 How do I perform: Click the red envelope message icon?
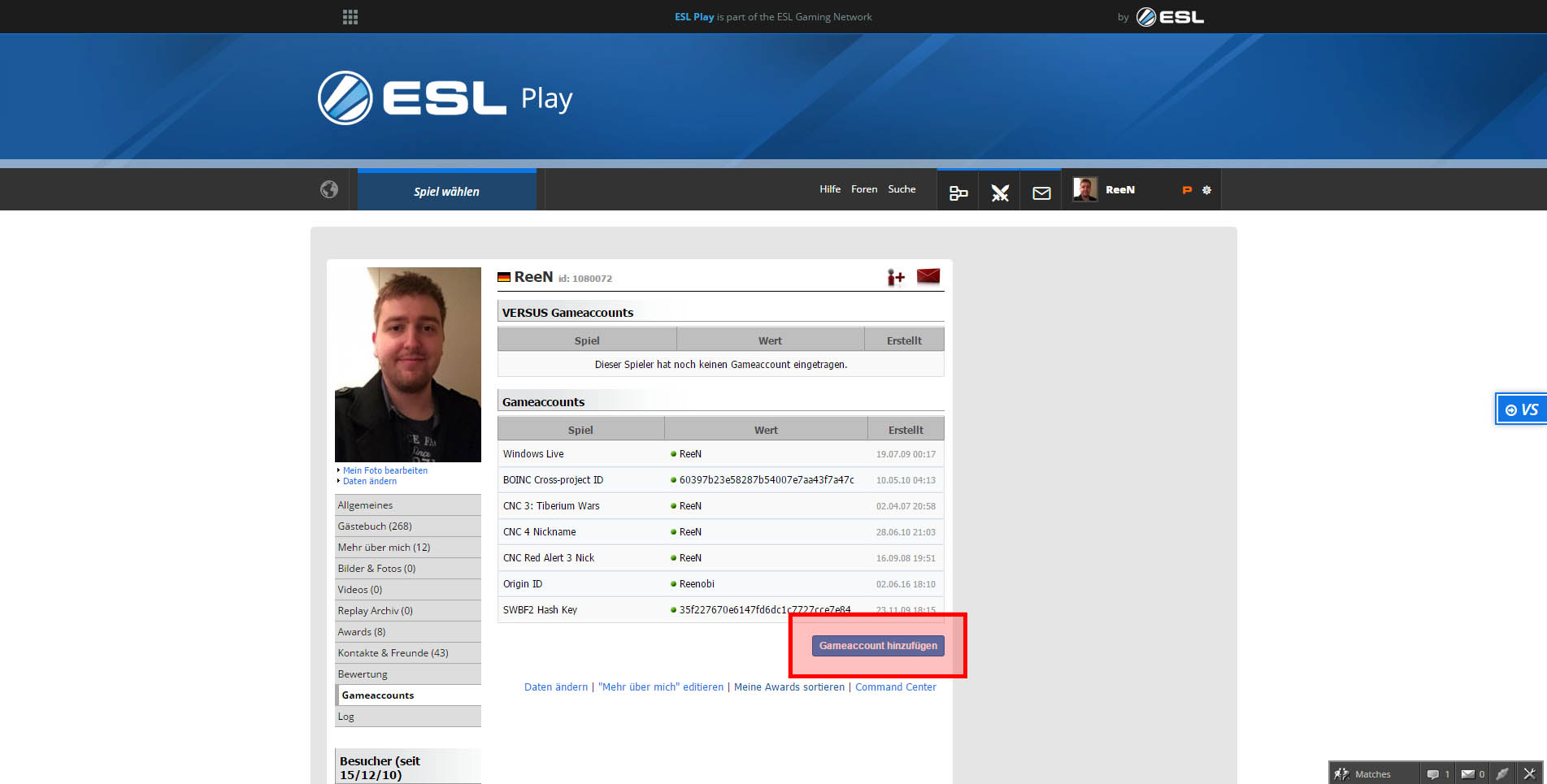(x=928, y=276)
